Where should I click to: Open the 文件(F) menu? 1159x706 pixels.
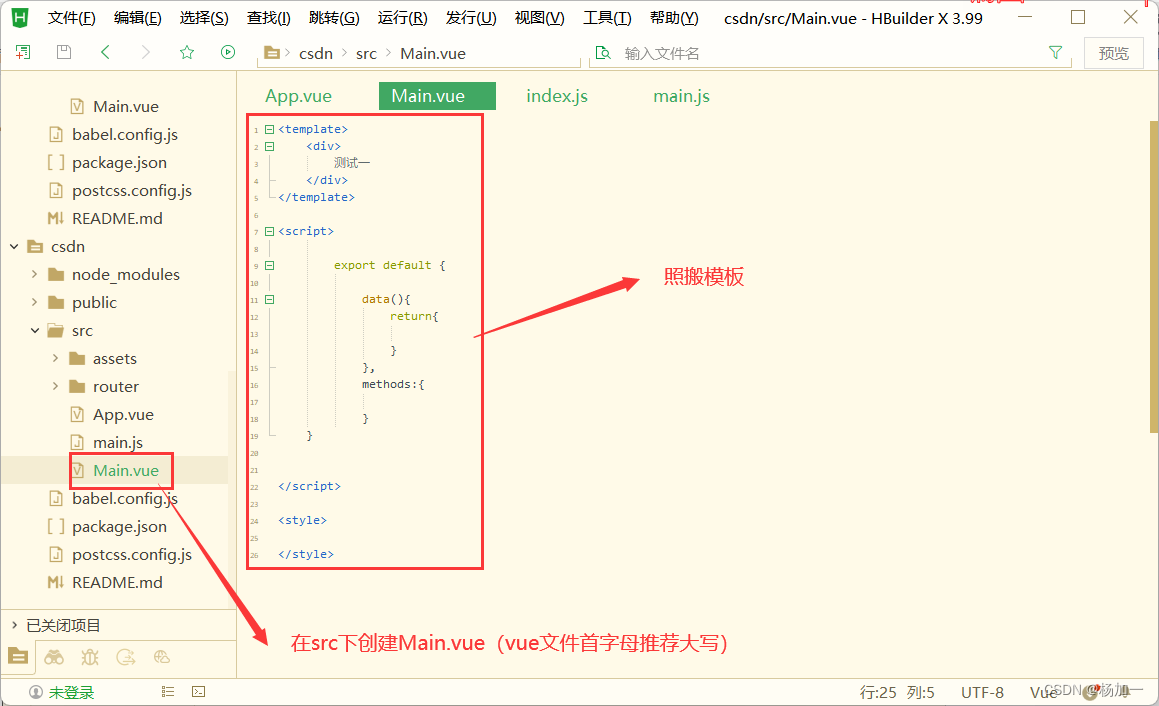coord(72,18)
